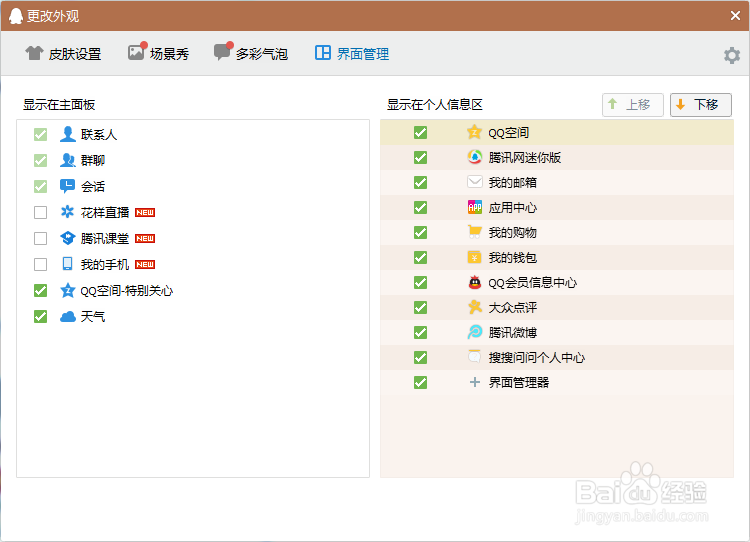The width and height of the screenshot is (750, 542).
Task: Uncheck the 搜搜问问个人中心 checkbox
Action: tap(420, 357)
